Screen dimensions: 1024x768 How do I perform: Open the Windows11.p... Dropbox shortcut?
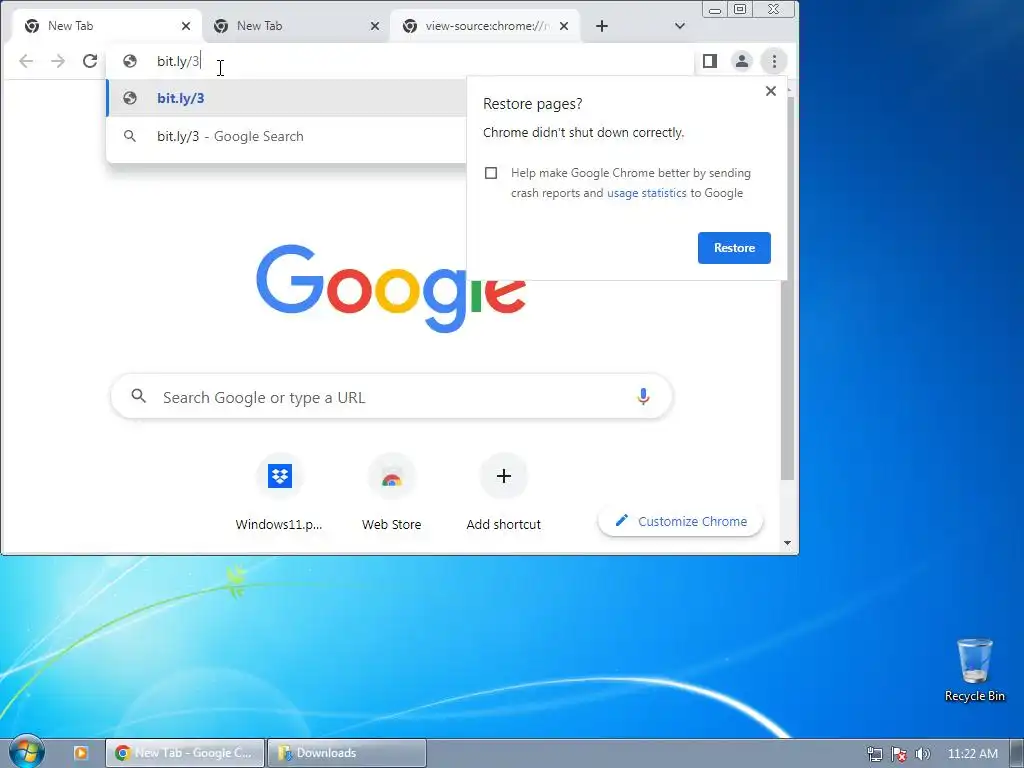point(280,493)
